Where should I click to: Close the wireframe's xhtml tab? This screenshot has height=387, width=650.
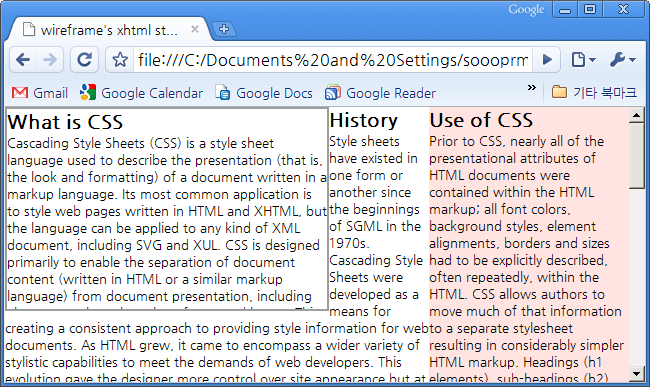click(x=195, y=29)
